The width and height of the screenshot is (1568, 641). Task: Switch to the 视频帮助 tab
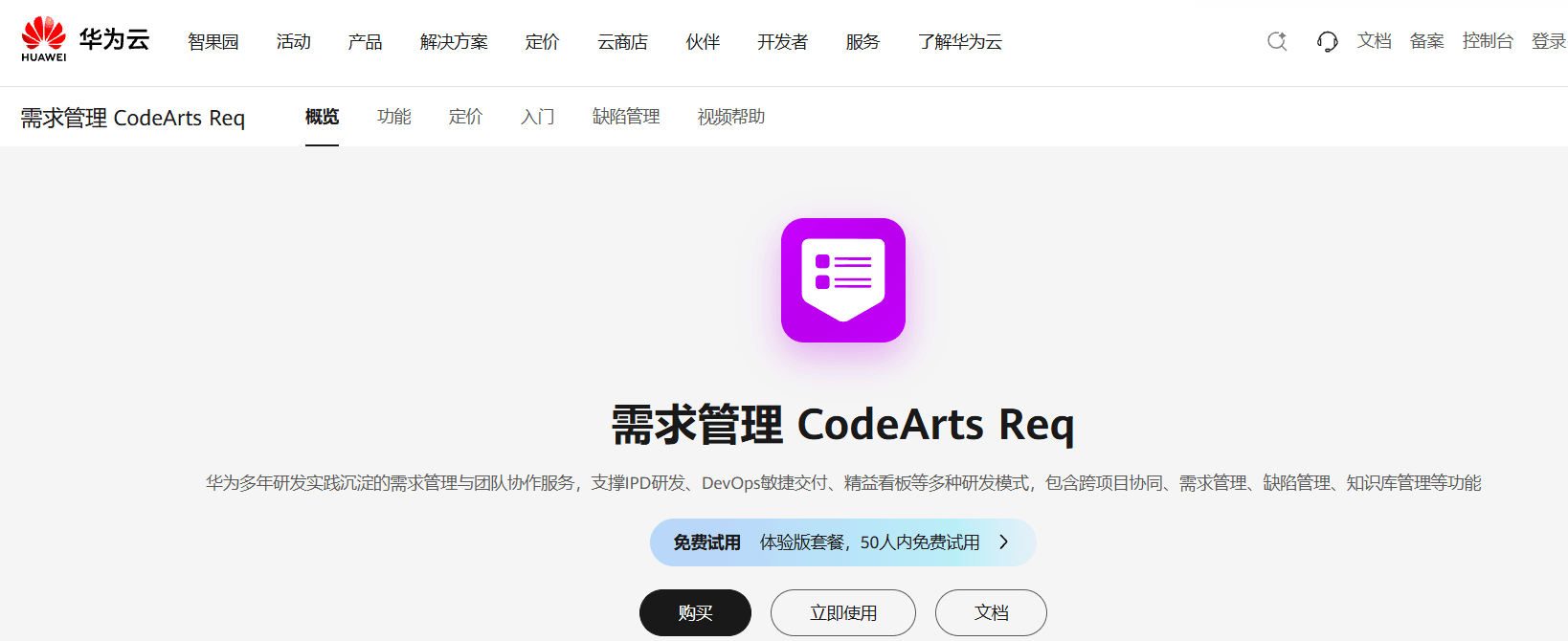pos(731,117)
